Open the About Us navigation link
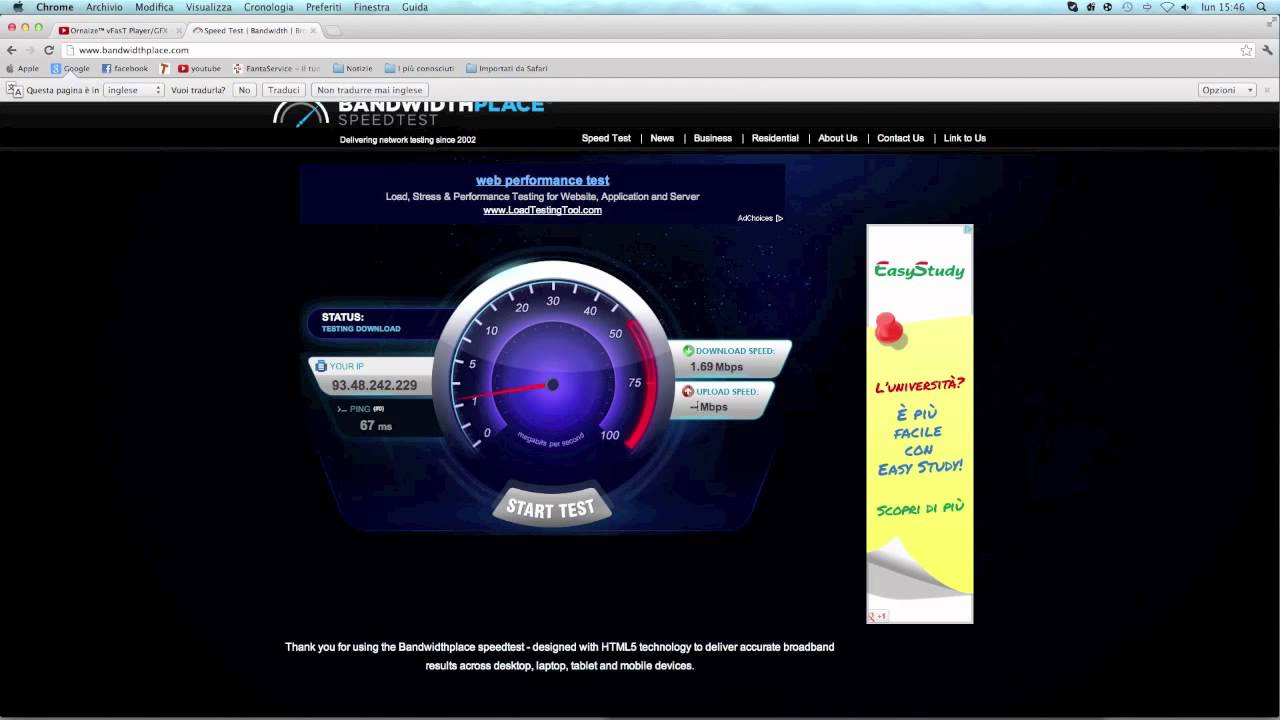1280x720 pixels. [x=838, y=138]
